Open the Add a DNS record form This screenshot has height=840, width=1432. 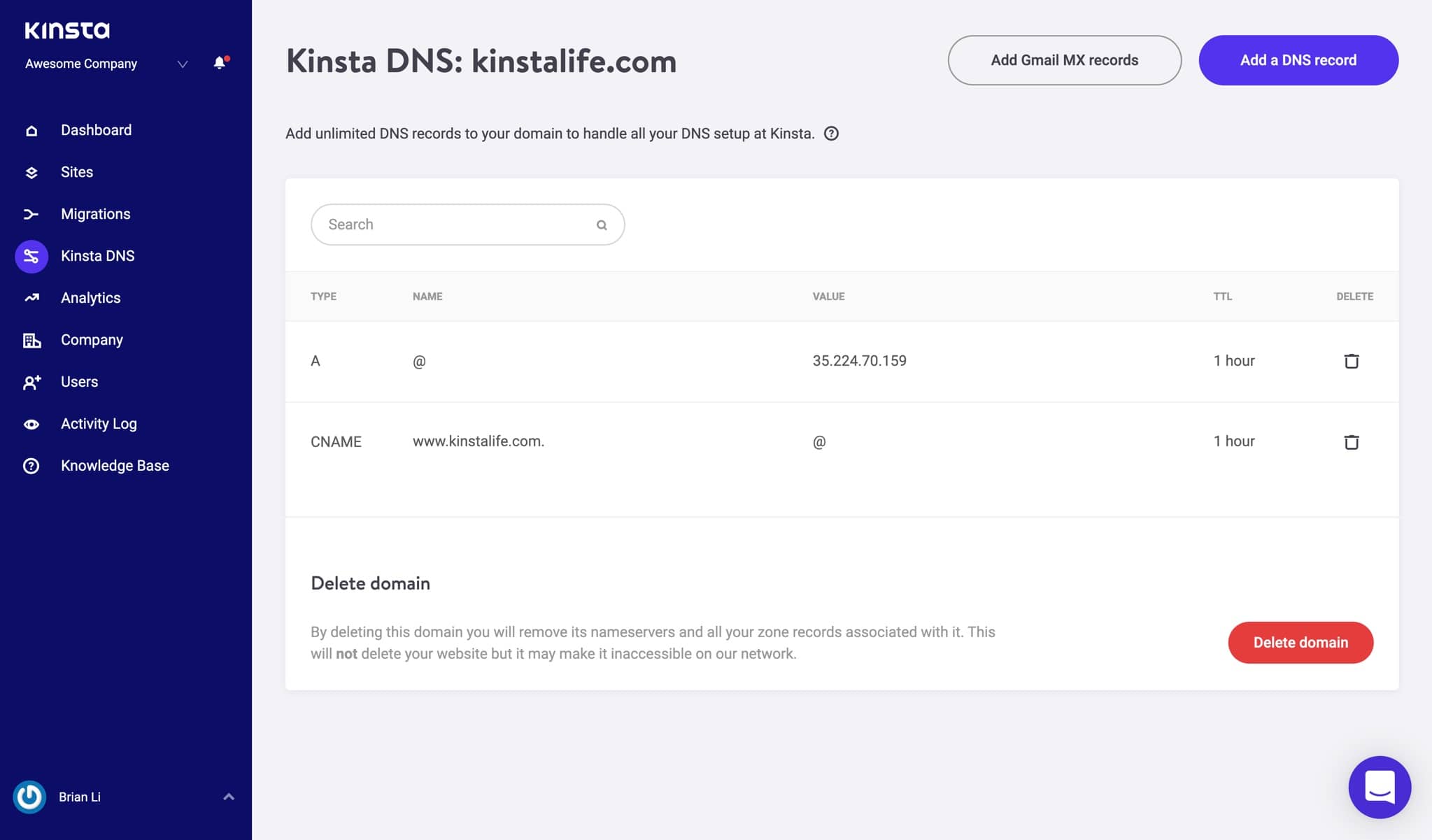click(x=1298, y=59)
